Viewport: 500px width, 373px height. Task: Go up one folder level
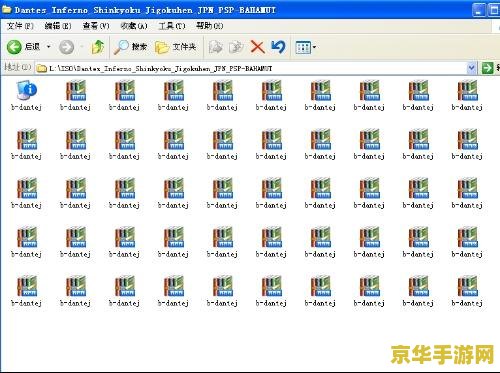98,47
